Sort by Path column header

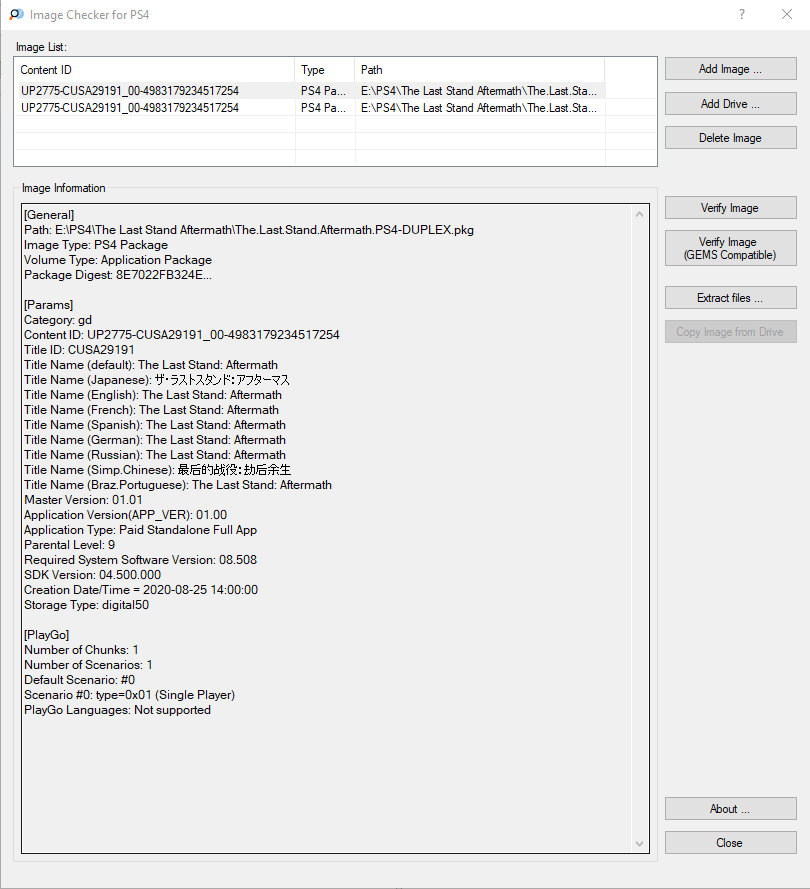(x=480, y=70)
